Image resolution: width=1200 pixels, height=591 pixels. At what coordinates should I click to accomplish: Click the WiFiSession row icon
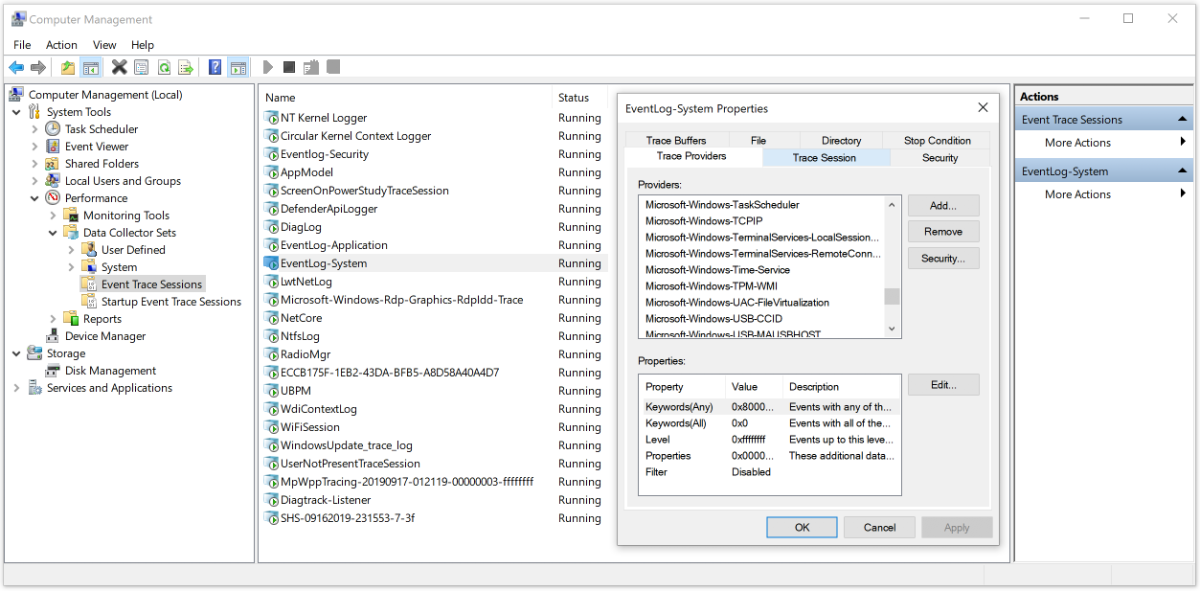[271, 427]
